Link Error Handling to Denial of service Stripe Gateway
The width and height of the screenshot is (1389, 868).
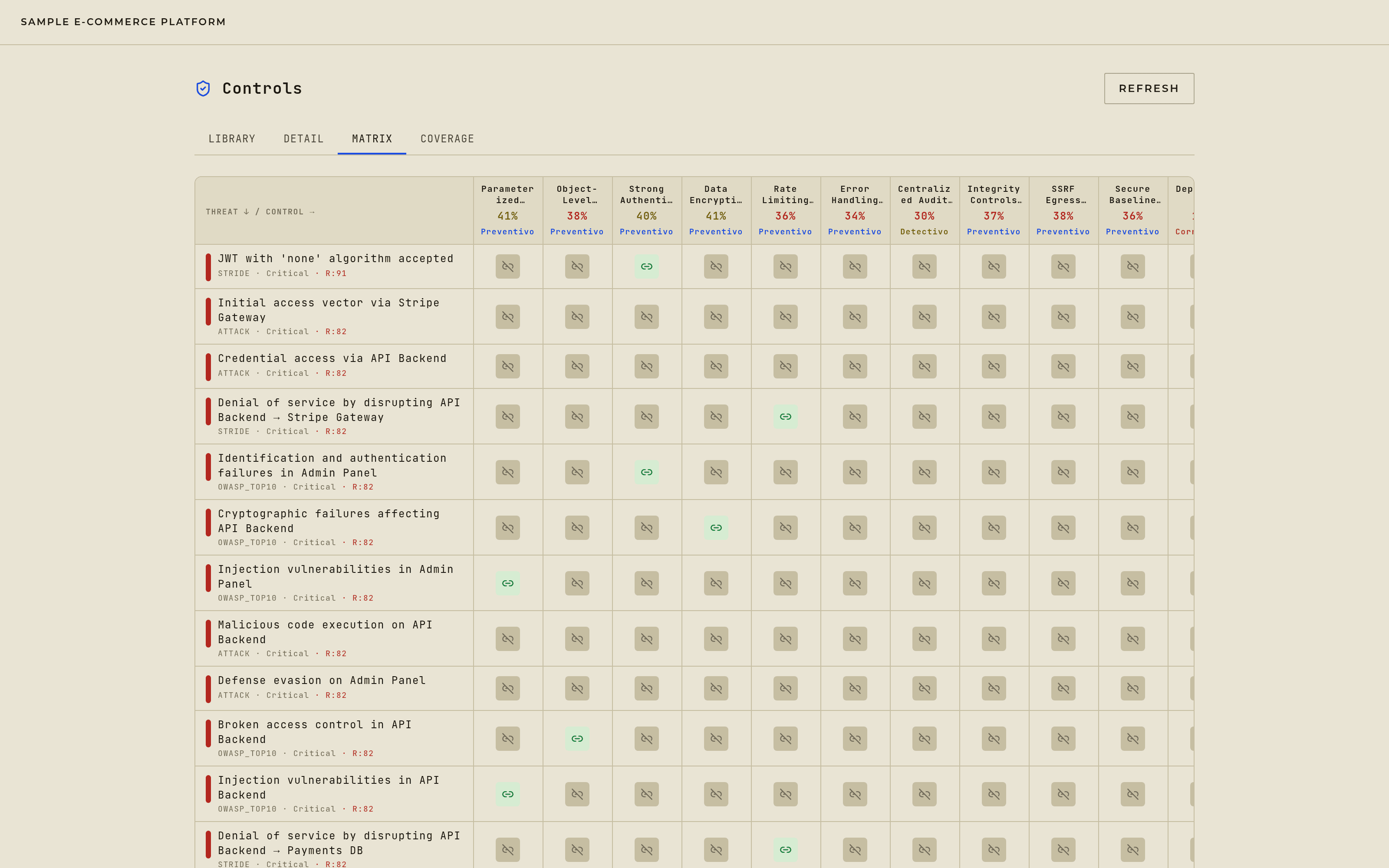(855, 416)
